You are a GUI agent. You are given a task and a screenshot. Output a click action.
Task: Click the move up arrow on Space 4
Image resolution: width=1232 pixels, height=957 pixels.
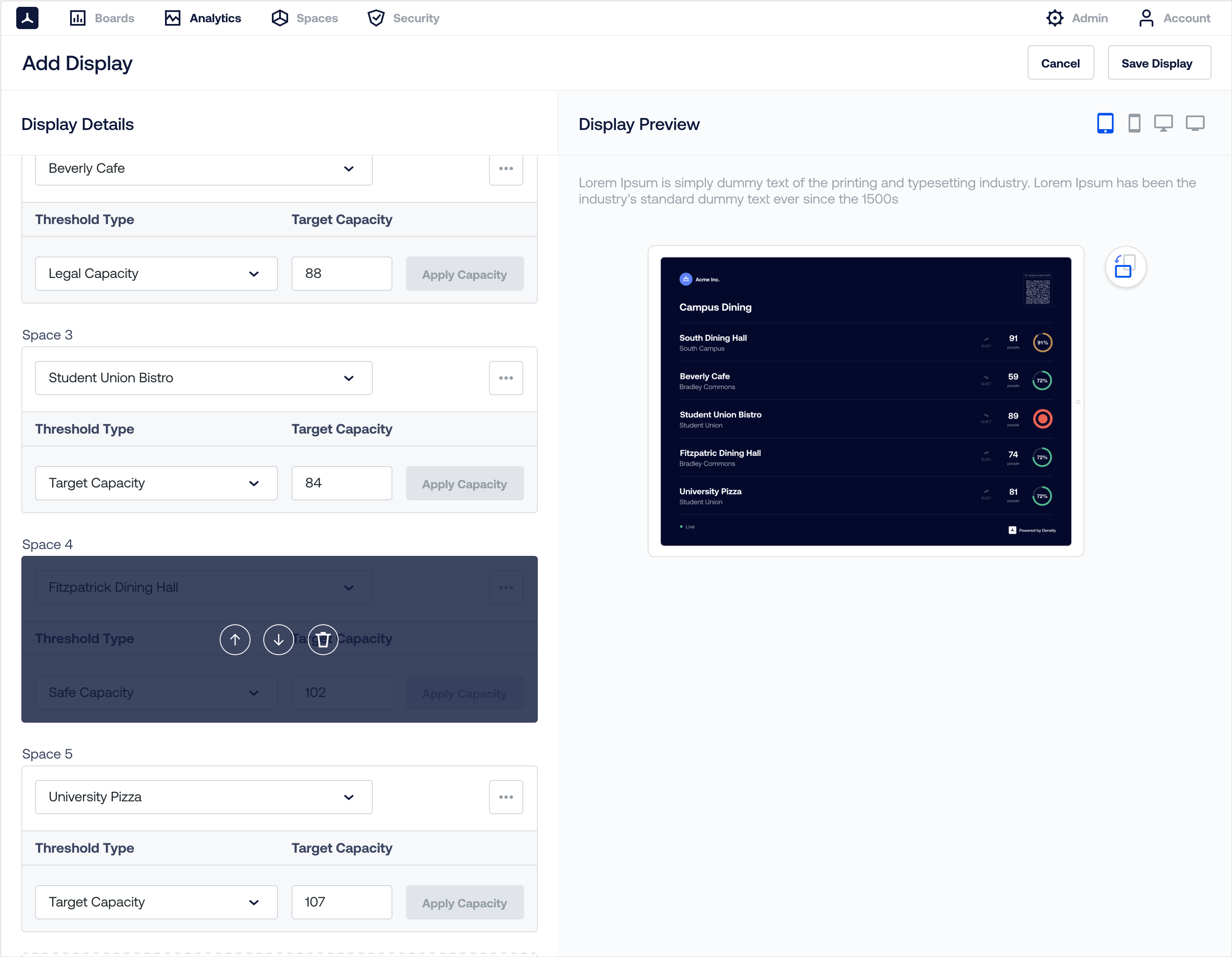[x=235, y=639]
